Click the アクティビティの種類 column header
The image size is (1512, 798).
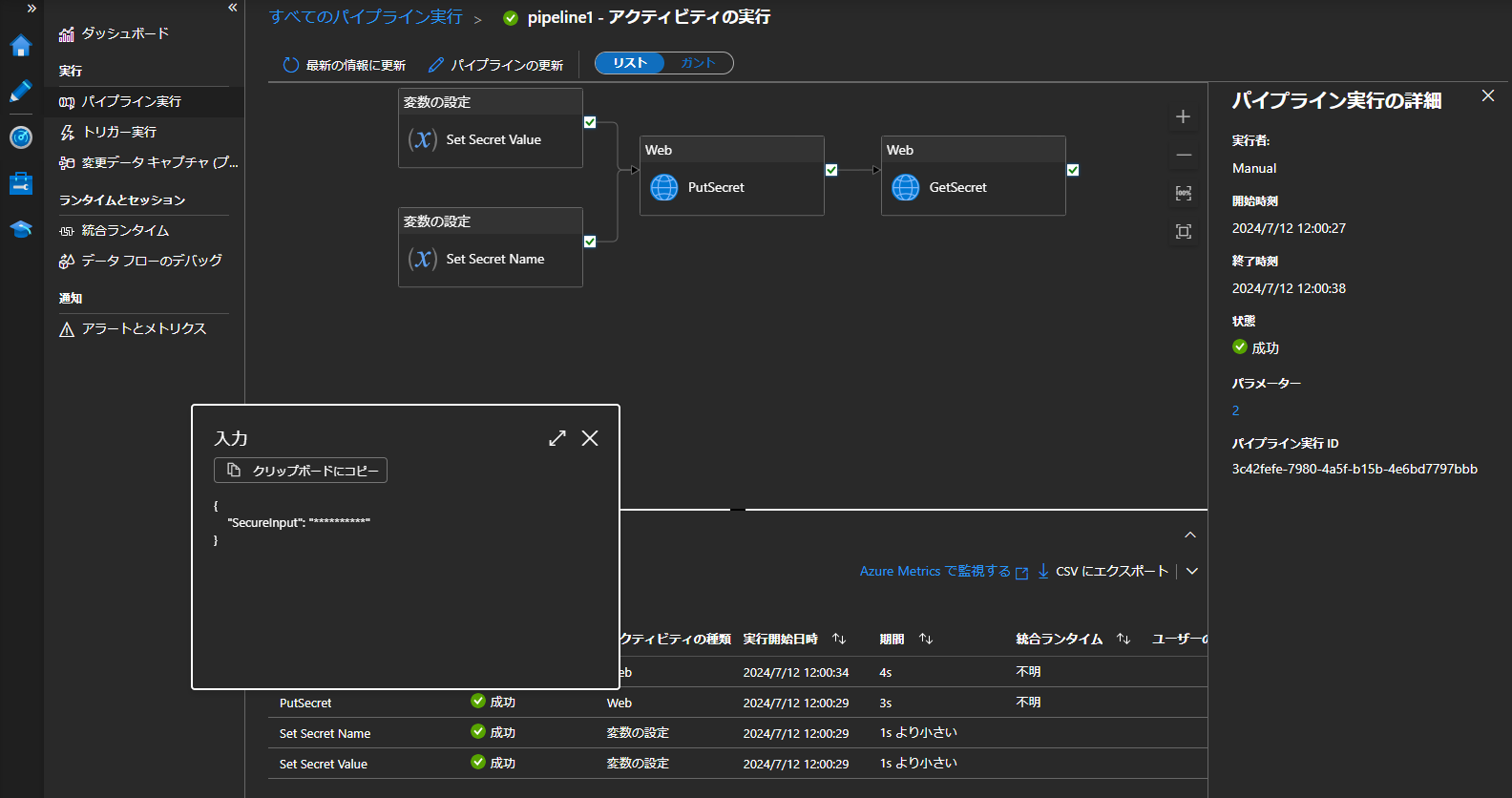[x=676, y=639]
